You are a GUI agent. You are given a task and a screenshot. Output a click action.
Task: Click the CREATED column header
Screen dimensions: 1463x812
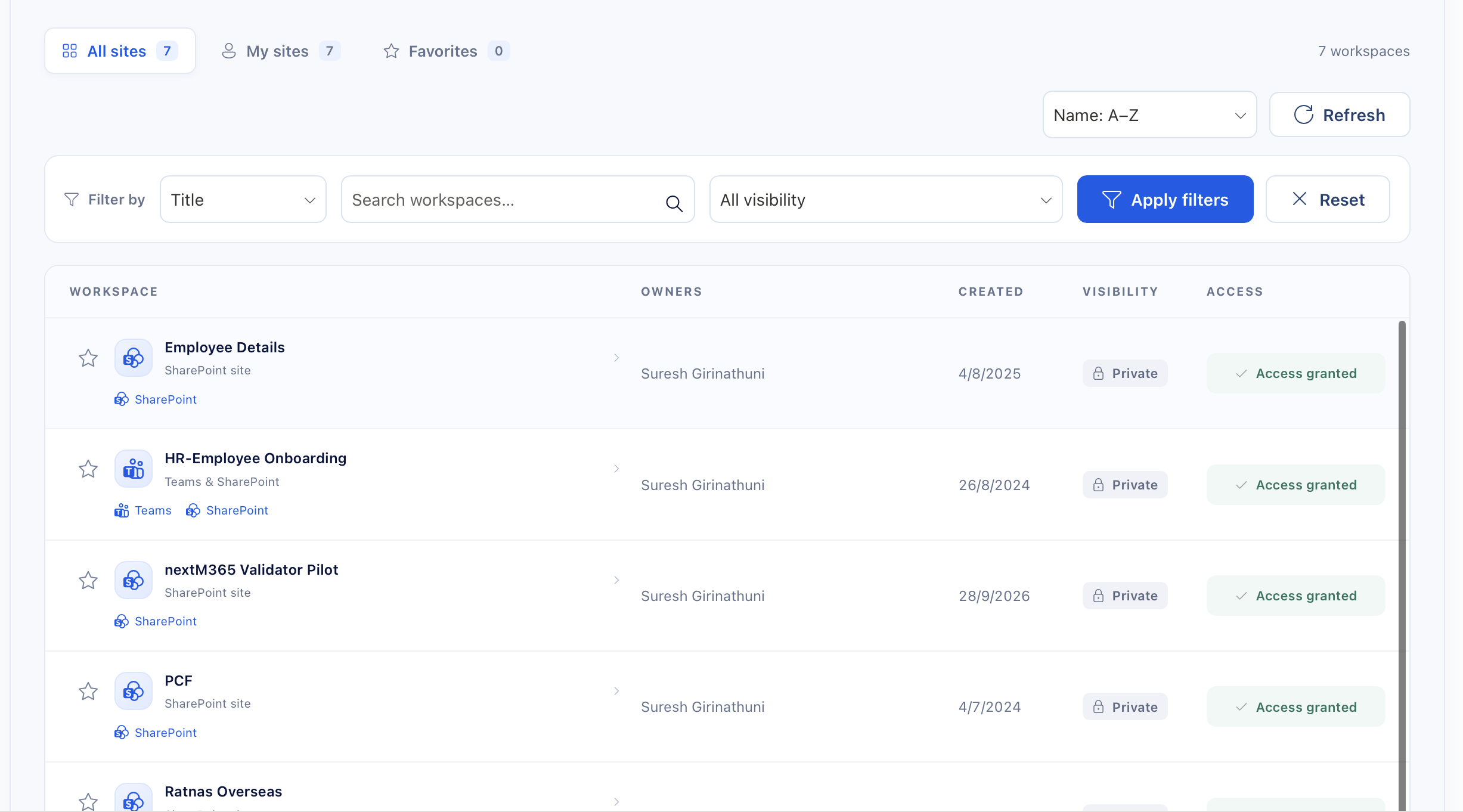991,292
